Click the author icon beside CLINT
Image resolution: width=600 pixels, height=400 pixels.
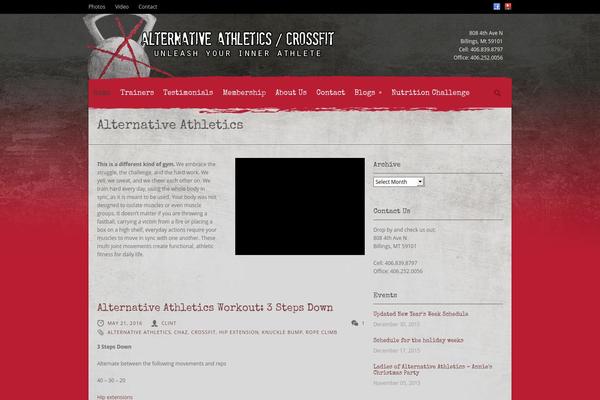[155, 323]
